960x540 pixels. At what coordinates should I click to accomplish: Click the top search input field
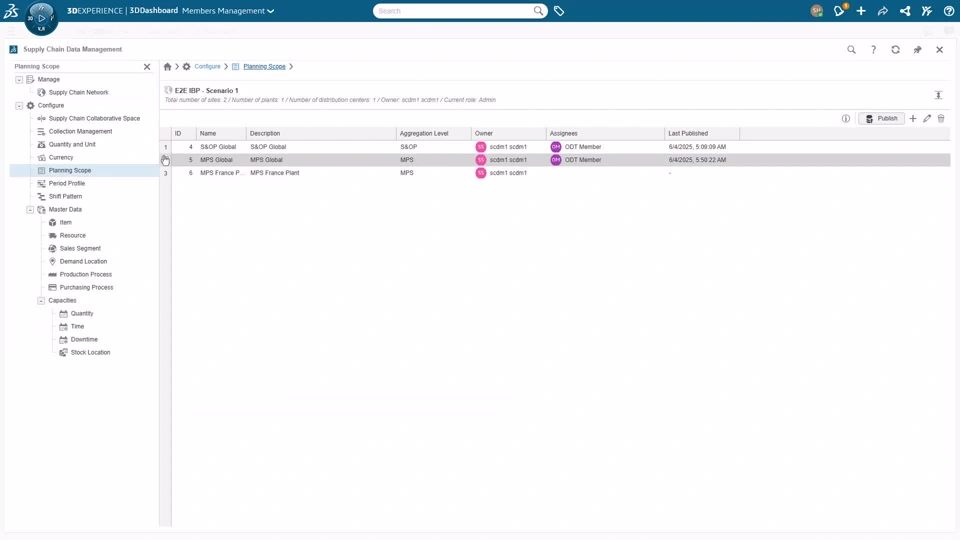click(x=454, y=11)
